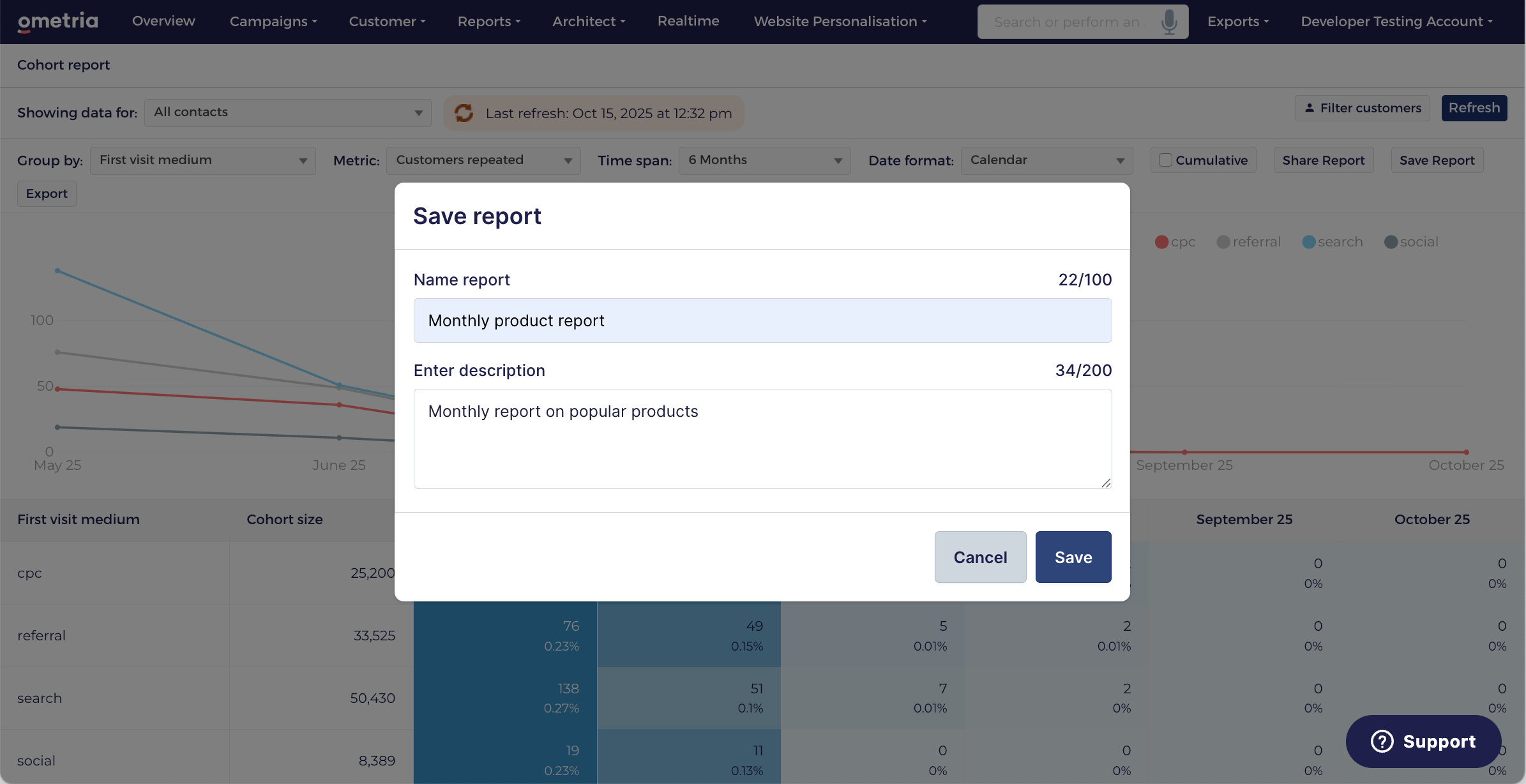The width and height of the screenshot is (1526, 784).
Task: Click the First visit medium column header
Action: (x=79, y=520)
